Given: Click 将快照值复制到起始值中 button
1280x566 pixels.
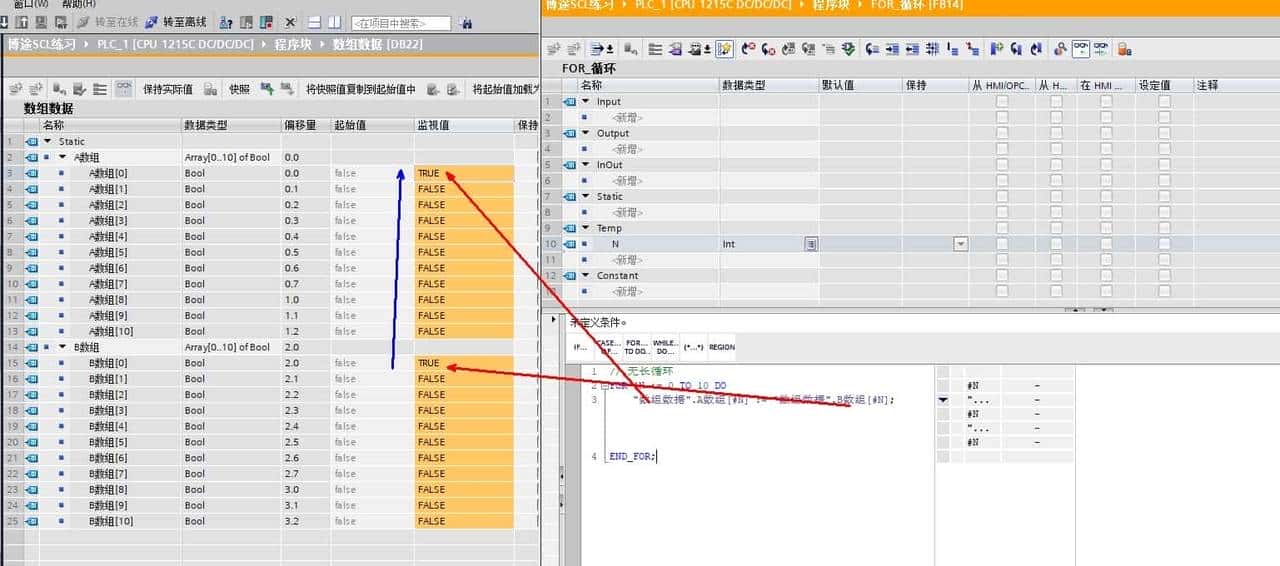Looking at the screenshot, I should point(361,89).
